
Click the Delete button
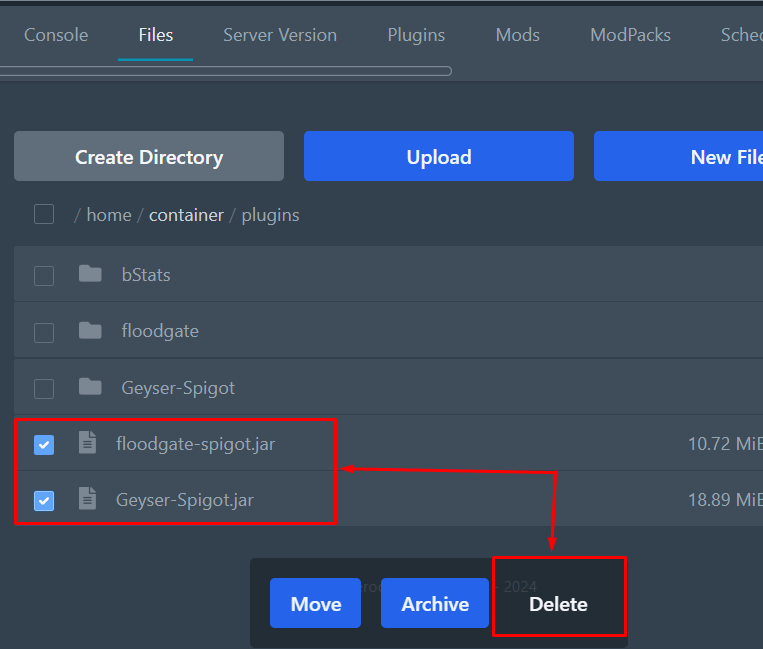[559, 604]
